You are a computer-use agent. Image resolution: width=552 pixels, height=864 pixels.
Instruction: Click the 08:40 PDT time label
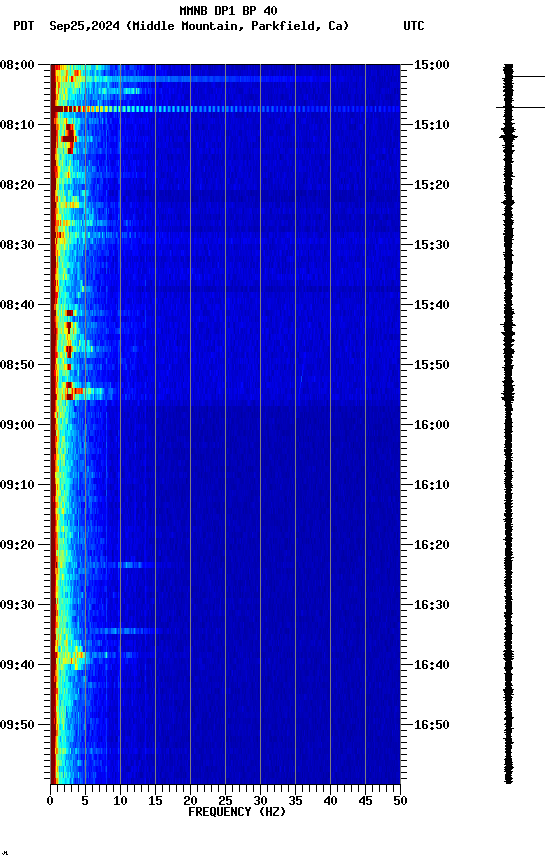17,305
